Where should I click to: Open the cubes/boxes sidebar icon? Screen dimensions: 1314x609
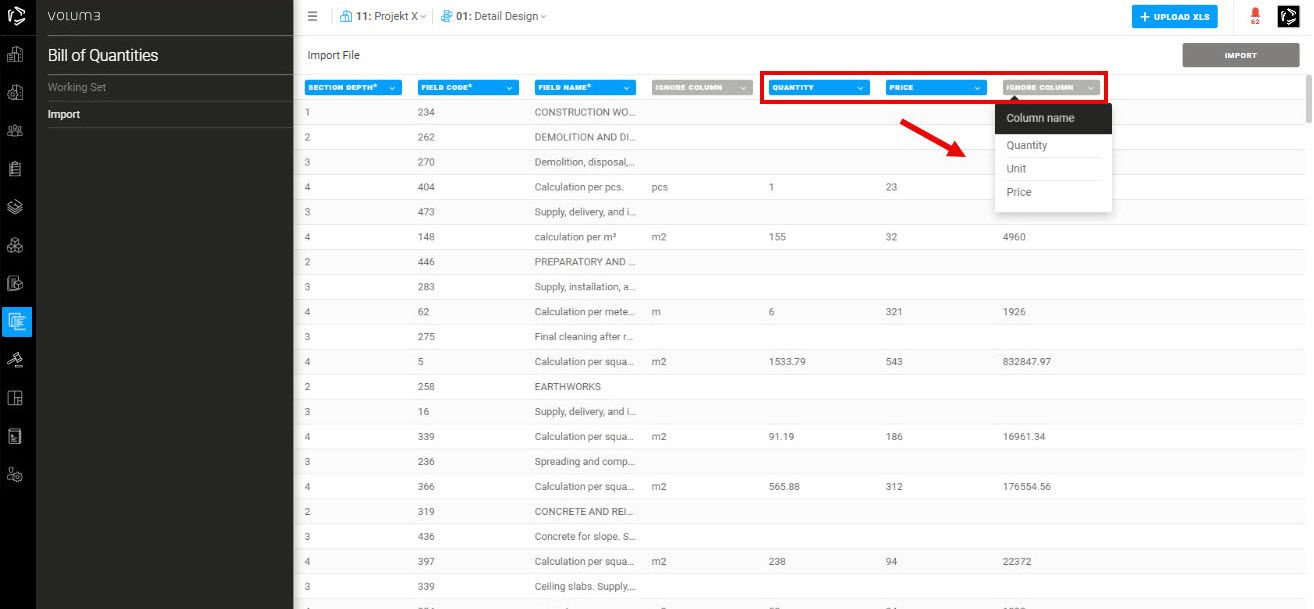15,245
